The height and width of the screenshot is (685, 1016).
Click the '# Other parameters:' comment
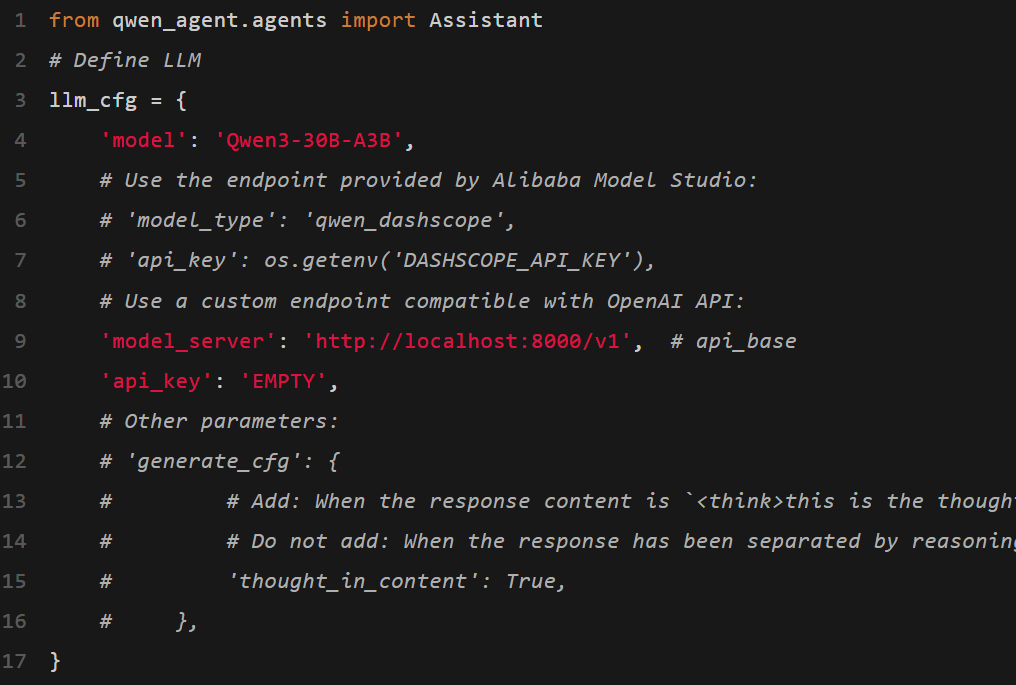pyautogui.click(x=220, y=420)
